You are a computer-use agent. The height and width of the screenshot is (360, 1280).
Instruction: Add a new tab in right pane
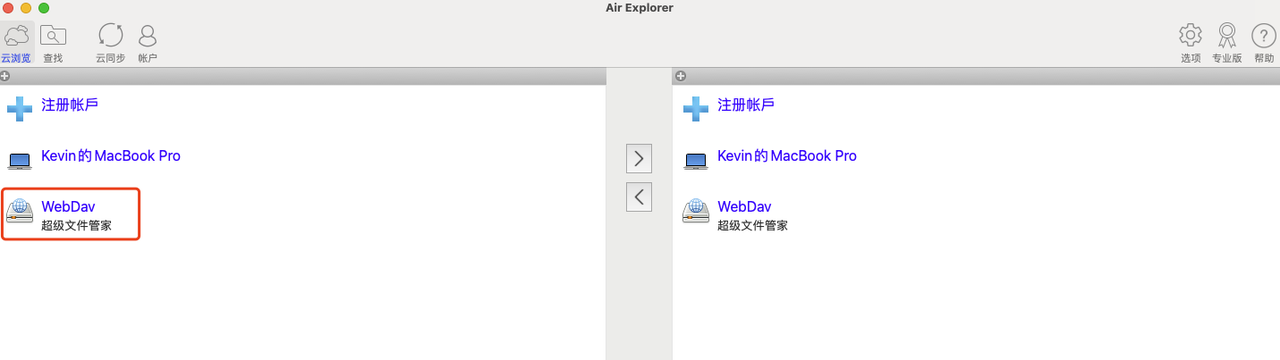tap(681, 76)
